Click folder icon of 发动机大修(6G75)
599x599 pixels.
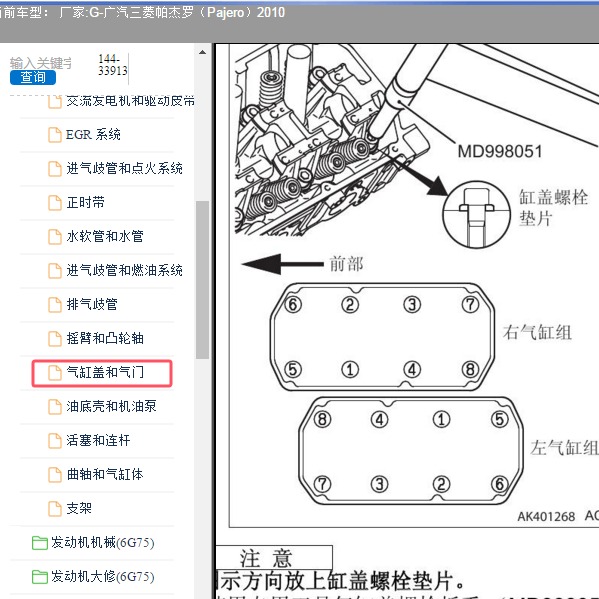pos(39,577)
